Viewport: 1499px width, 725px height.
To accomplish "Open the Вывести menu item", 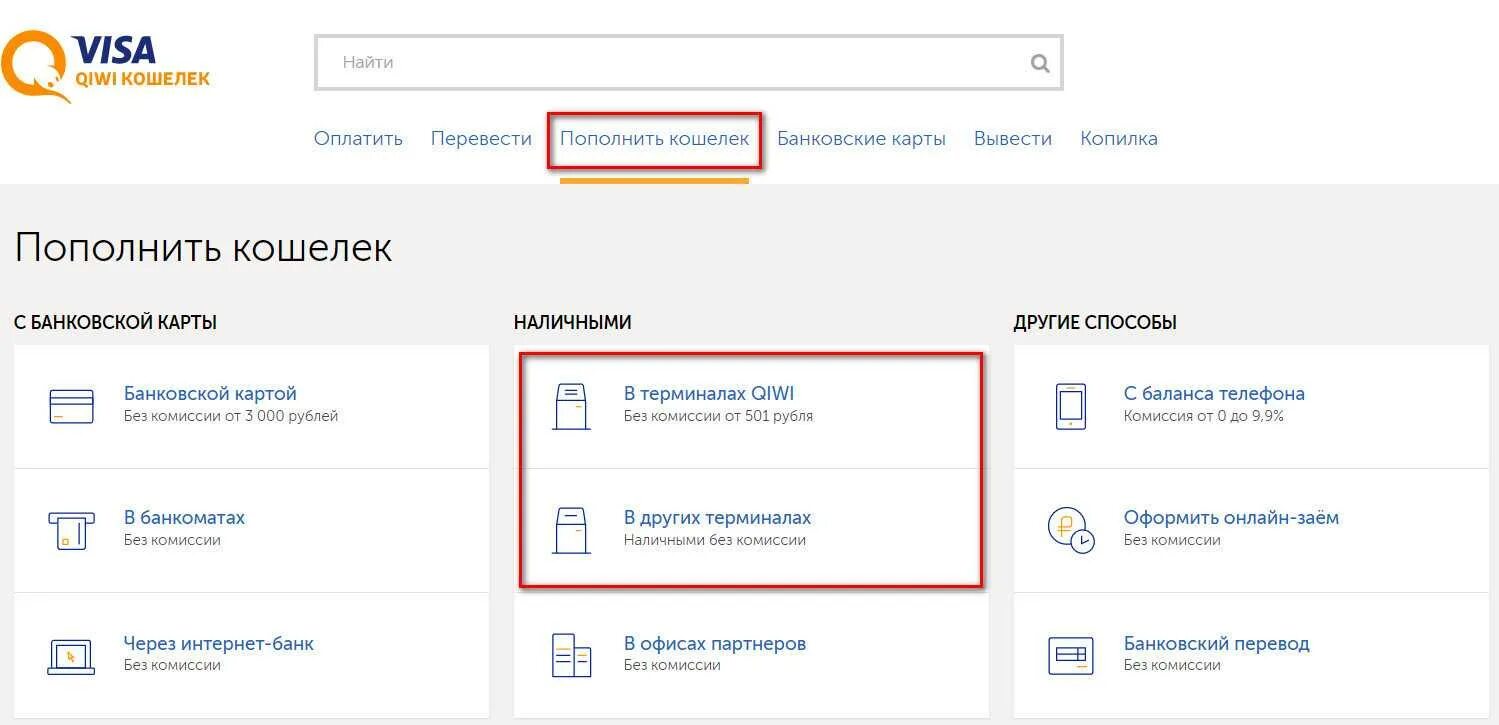I will pos(1013,139).
